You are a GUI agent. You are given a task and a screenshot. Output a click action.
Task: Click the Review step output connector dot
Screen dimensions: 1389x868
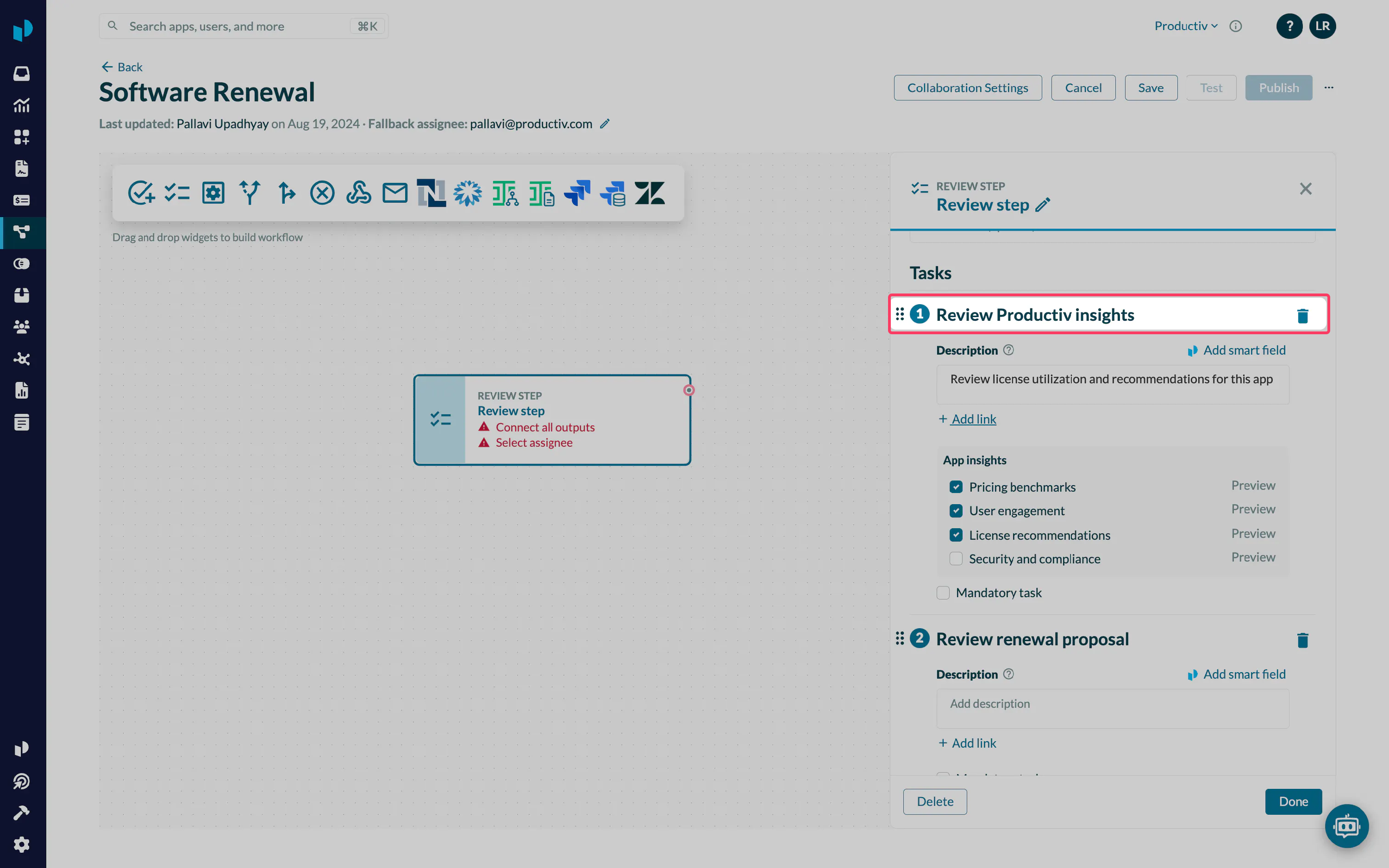pyautogui.click(x=689, y=390)
